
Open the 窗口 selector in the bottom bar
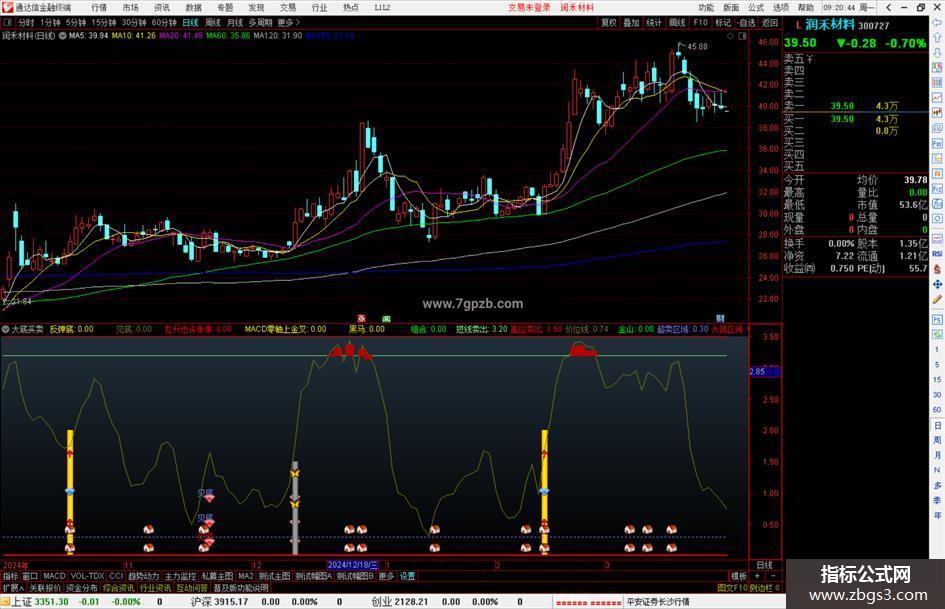tap(30, 576)
